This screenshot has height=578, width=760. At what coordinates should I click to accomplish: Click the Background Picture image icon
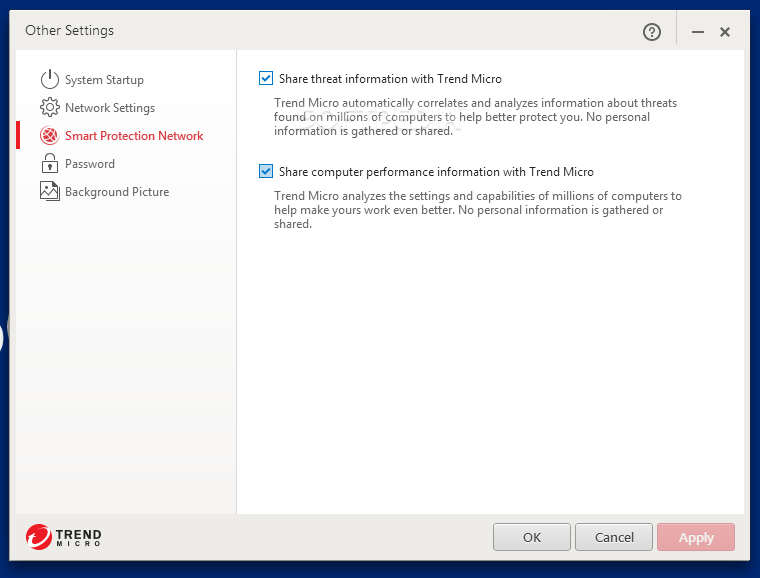click(49, 191)
